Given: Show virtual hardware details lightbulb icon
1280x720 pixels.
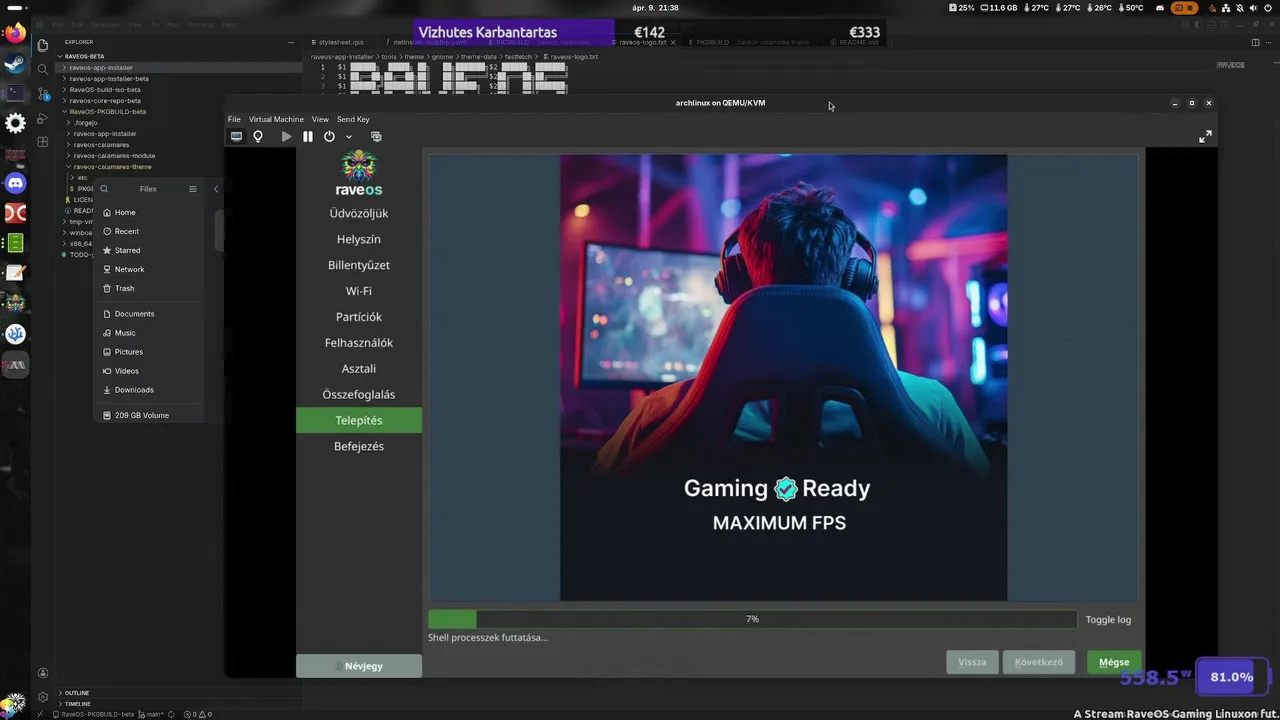Looking at the screenshot, I should click(x=258, y=136).
